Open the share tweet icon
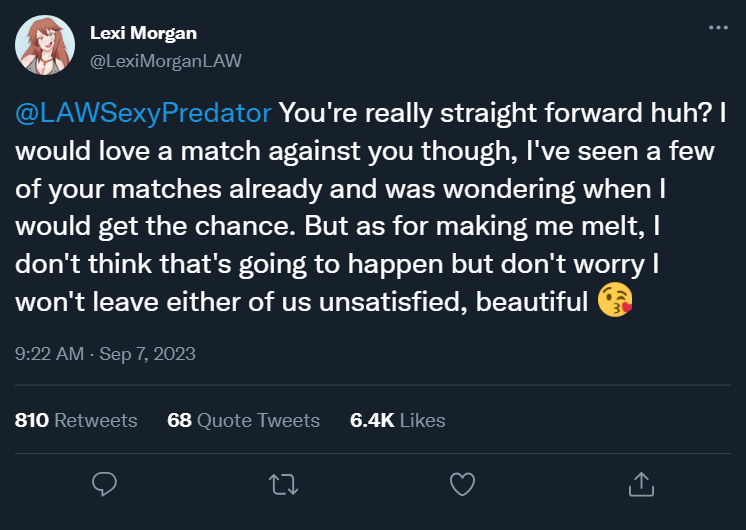The image size is (746, 530). pos(639,484)
